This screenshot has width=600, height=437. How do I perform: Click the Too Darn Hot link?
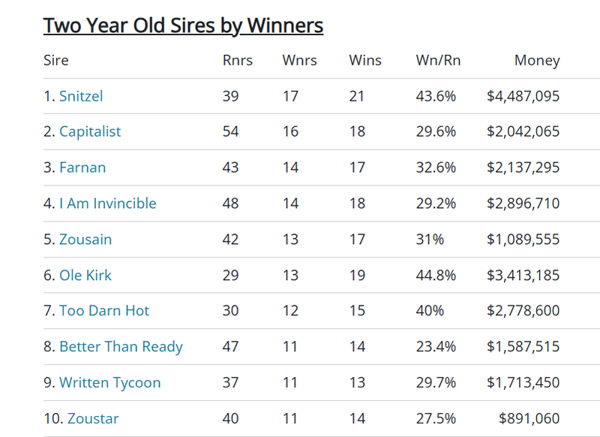point(104,310)
